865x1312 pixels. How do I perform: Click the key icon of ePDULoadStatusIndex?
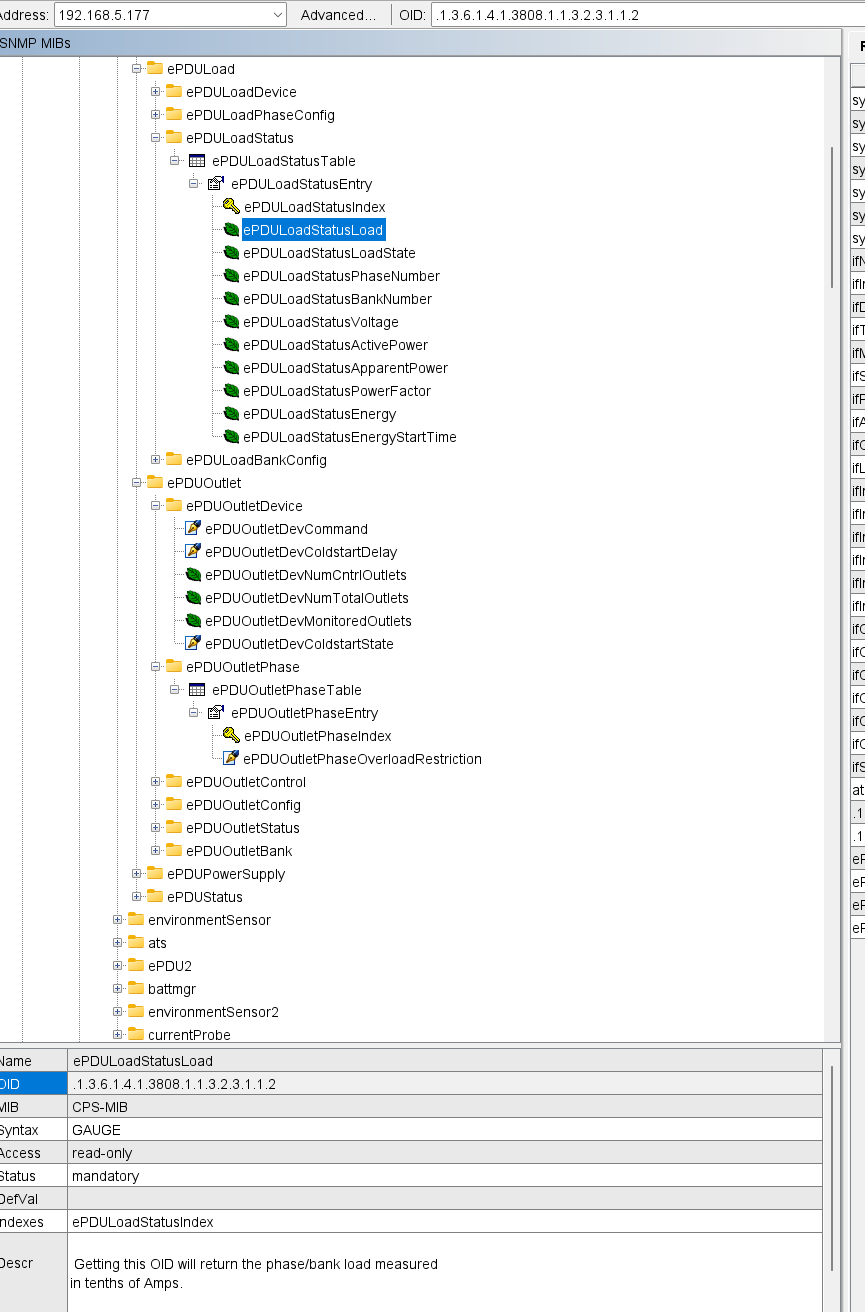click(x=231, y=207)
